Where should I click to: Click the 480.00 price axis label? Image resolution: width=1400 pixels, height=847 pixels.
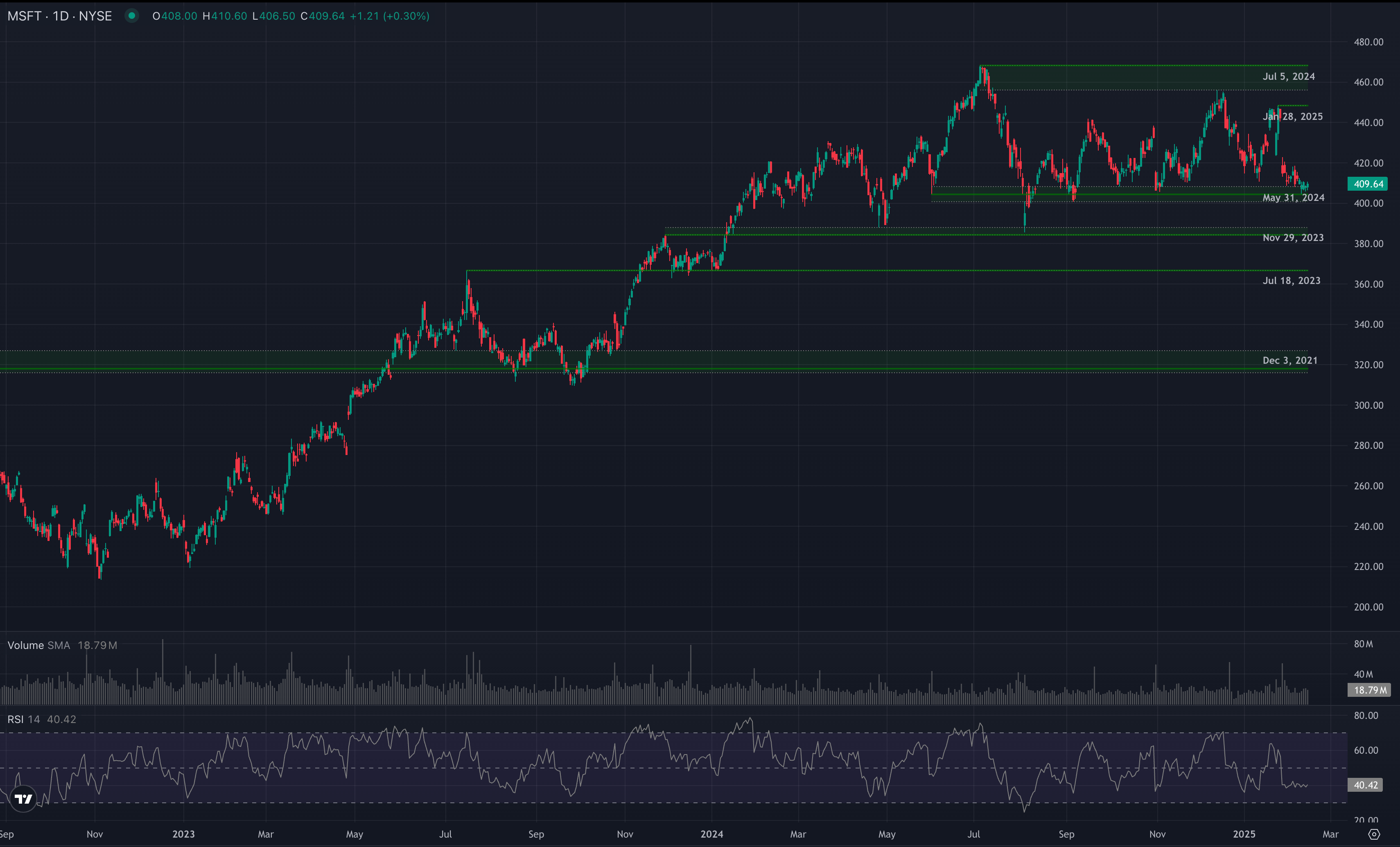(x=1368, y=42)
